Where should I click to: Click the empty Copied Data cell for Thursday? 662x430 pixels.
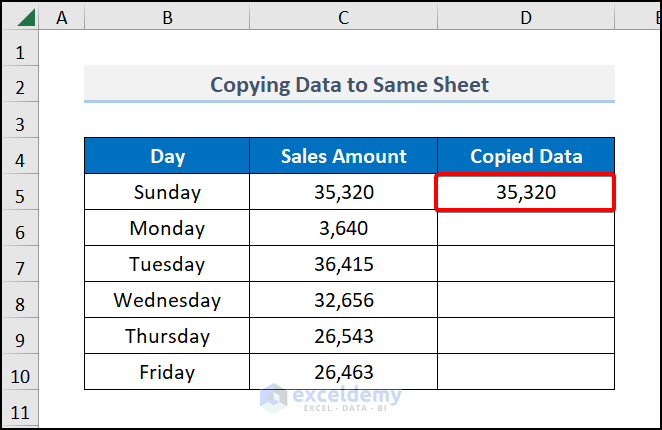point(526,336)
